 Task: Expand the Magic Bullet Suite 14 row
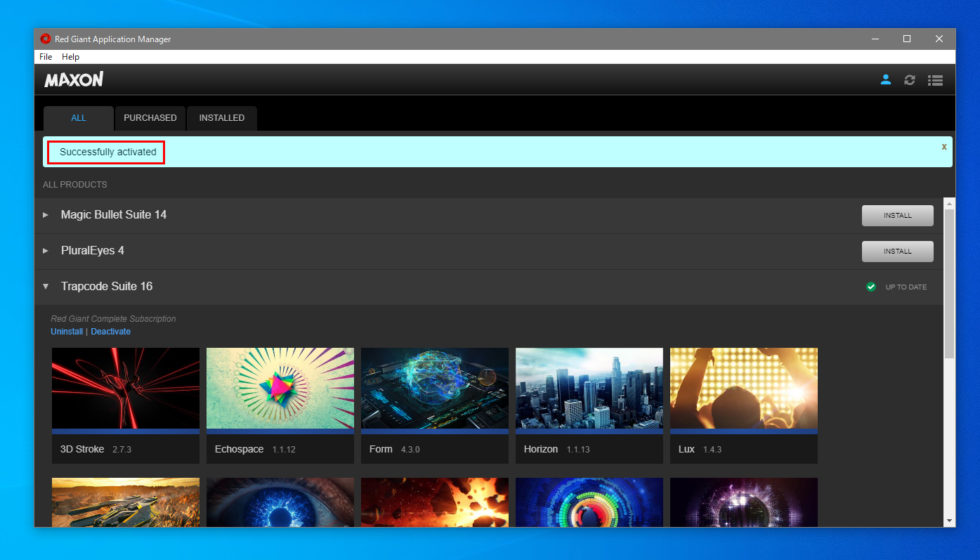click(x=46, y=215)
